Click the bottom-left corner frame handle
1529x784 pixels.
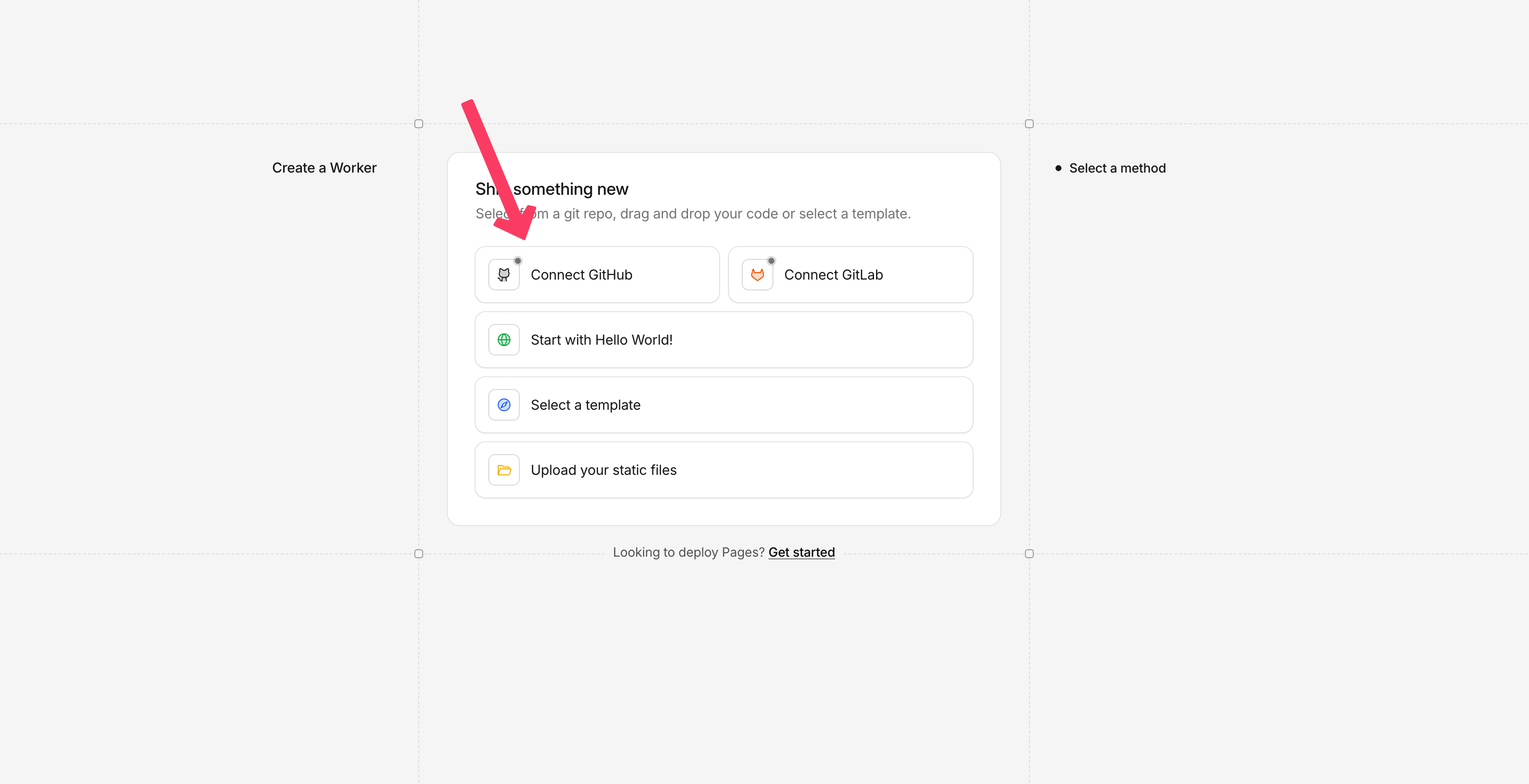pyautogui.click(x=418, y=554)
